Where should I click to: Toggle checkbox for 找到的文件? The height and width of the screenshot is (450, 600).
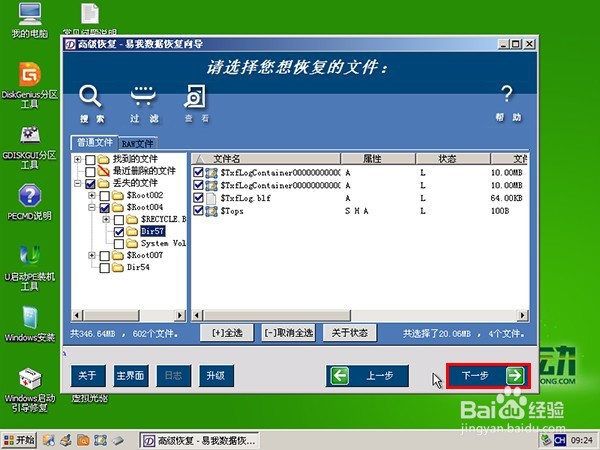pyautogui.click(x=90, y=160)
